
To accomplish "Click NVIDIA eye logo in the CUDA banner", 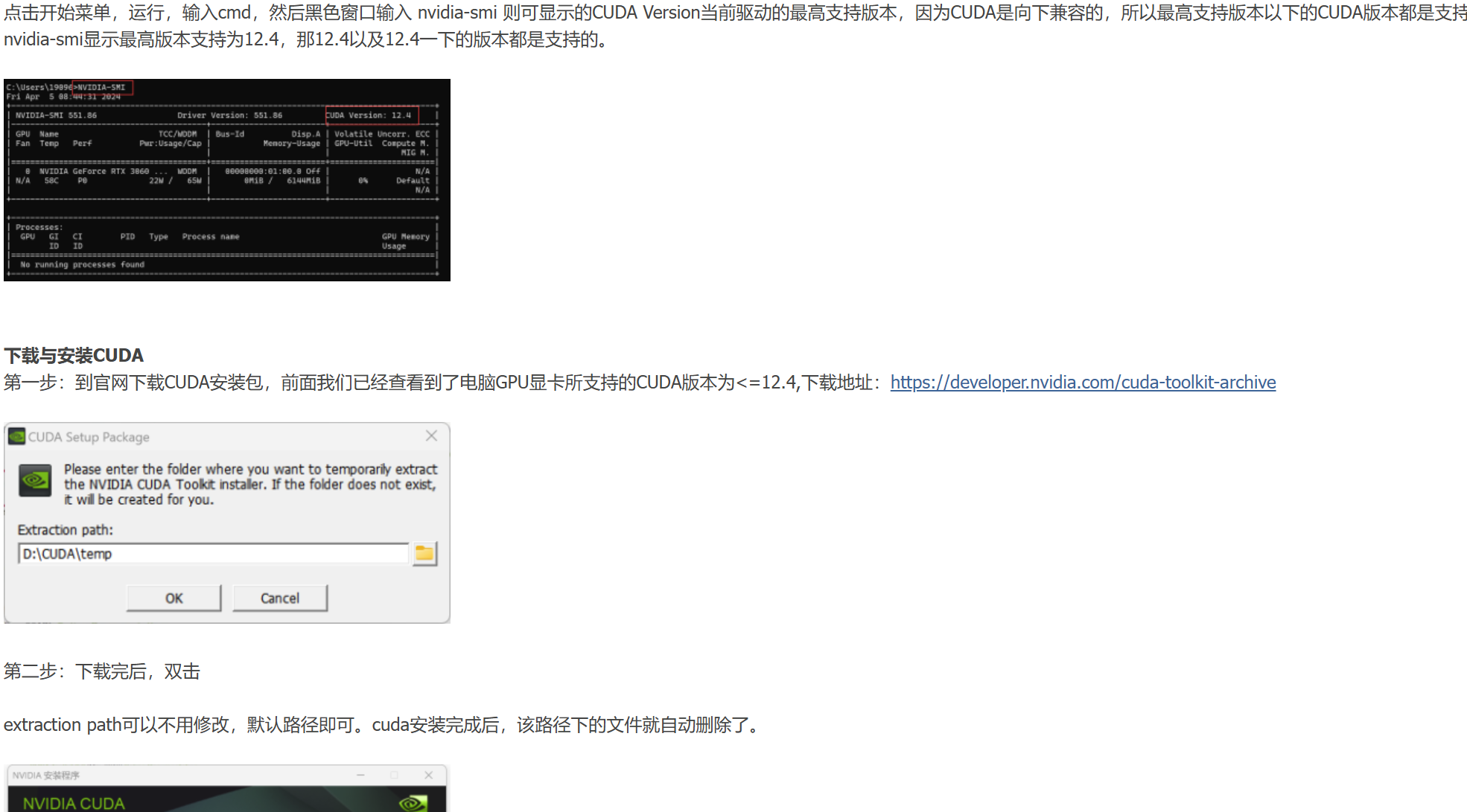I will pos(413,802).
